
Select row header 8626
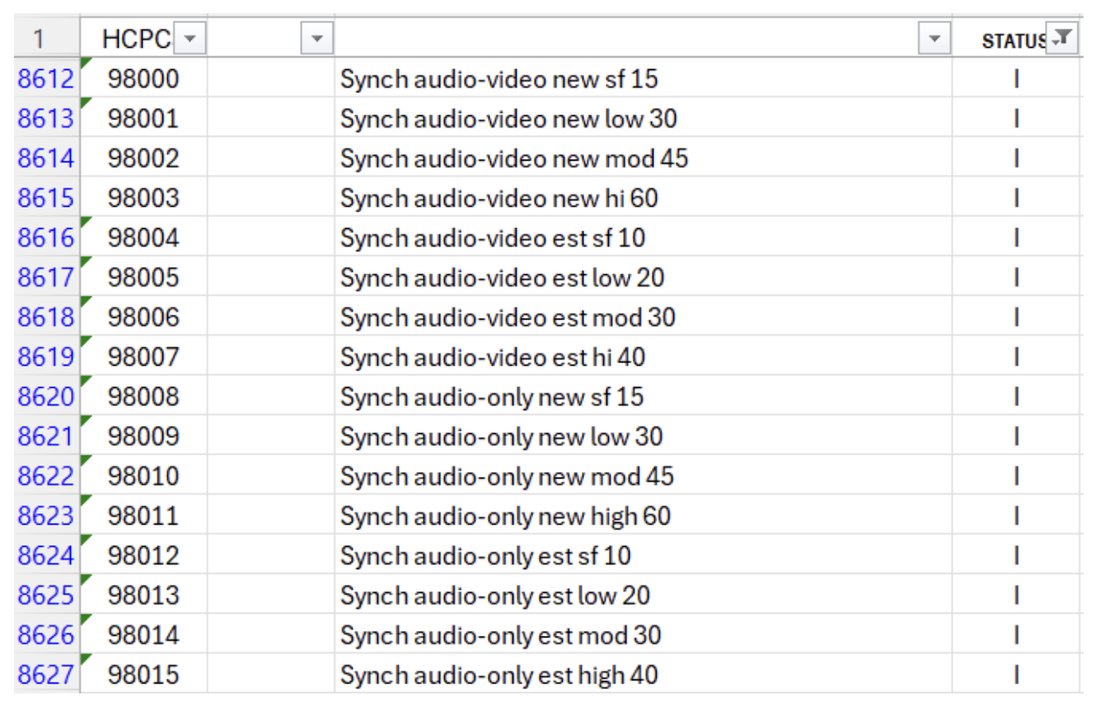click(46, 635)
